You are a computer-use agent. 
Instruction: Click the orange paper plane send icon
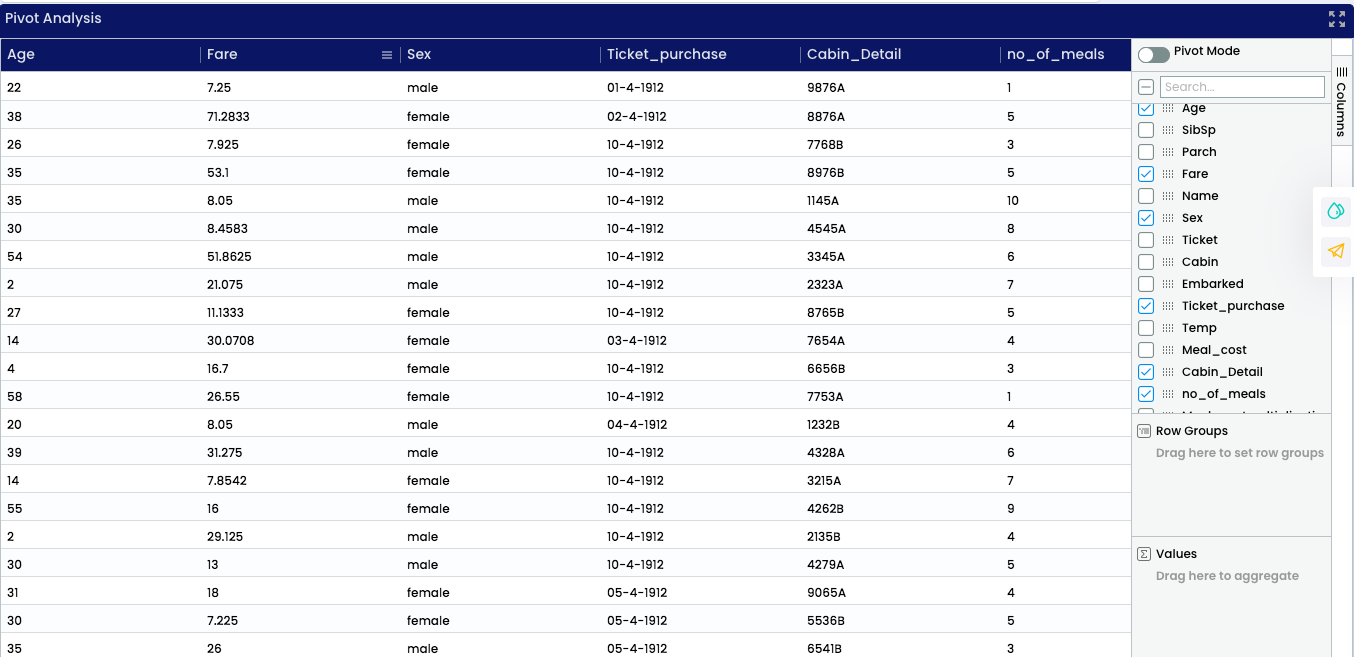(x=1335, y=251)
